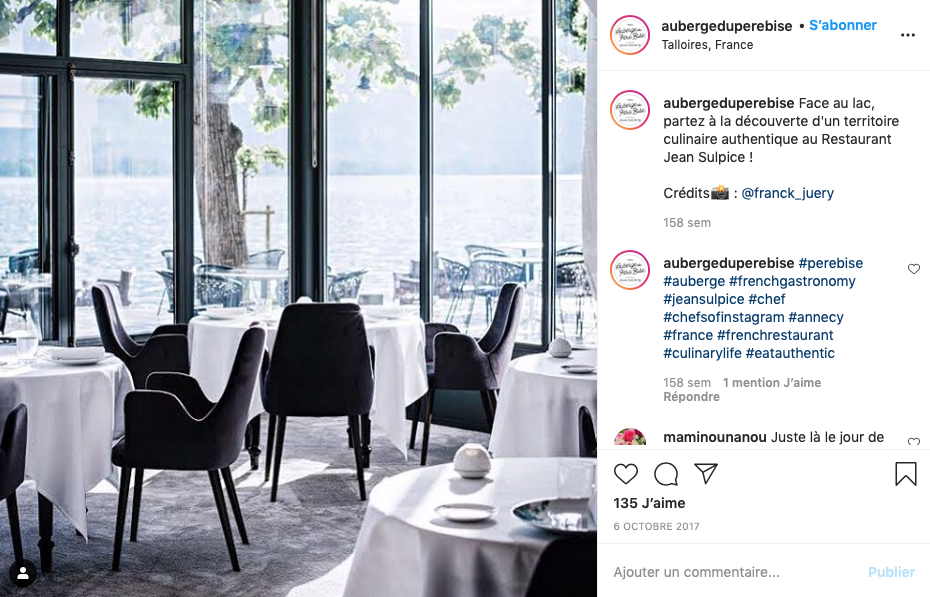930x597 pixels.
Task: Show tagged people on the photo
Action: [x=23, y=573]
